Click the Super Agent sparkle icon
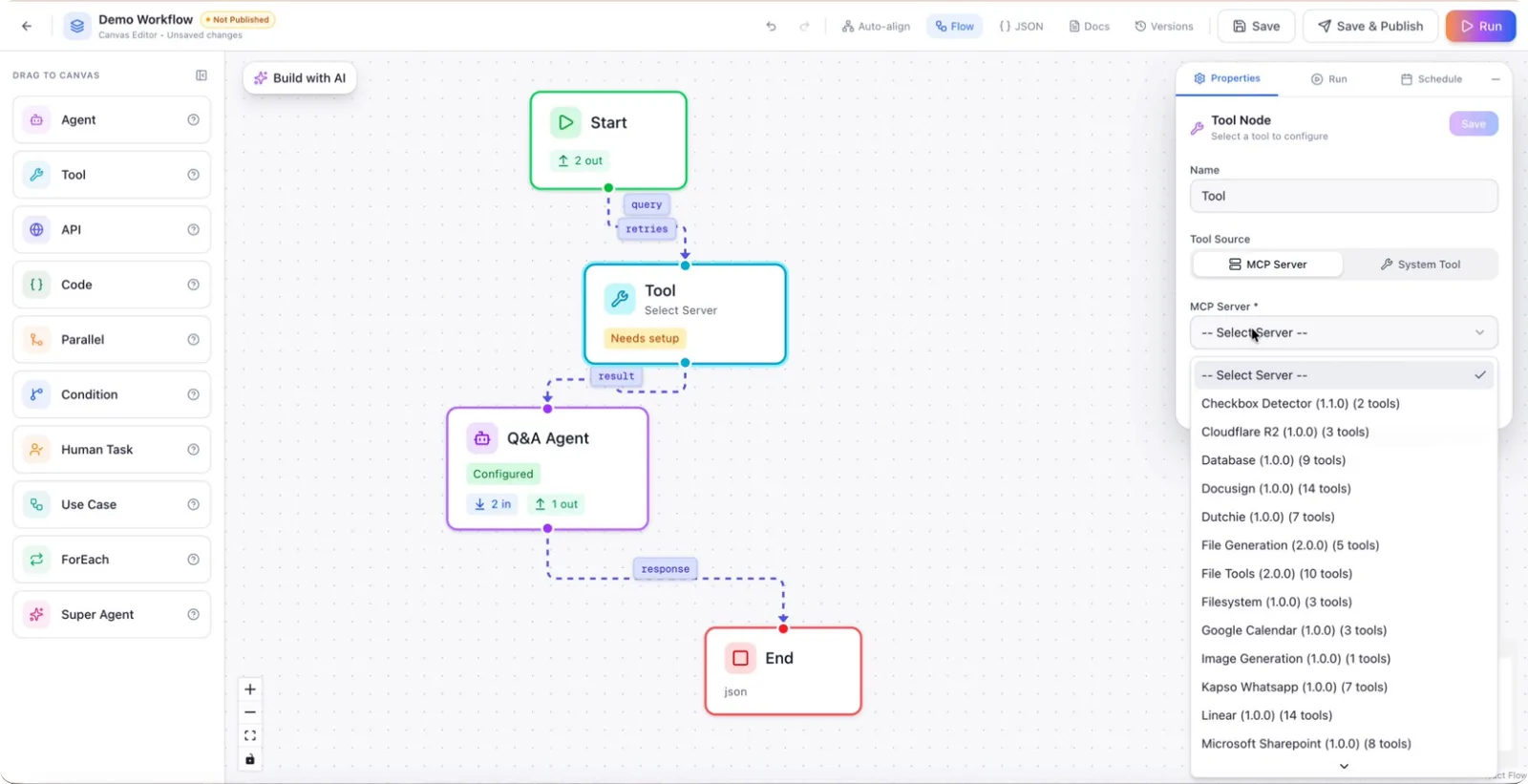This screenshot has height=784, width=1528. [36, 615]
